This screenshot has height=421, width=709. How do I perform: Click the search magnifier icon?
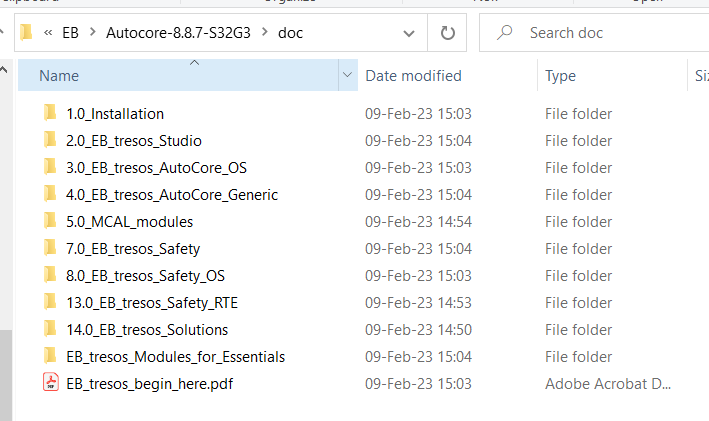tap(506, 33)
